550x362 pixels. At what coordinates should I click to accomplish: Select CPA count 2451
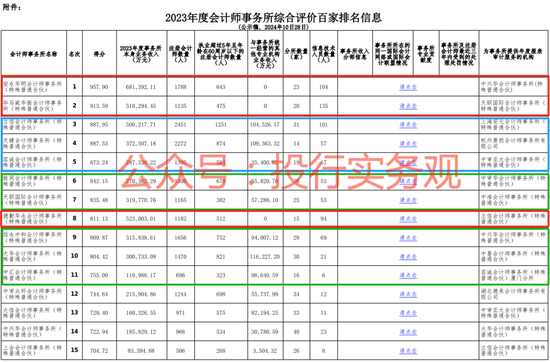181,125
